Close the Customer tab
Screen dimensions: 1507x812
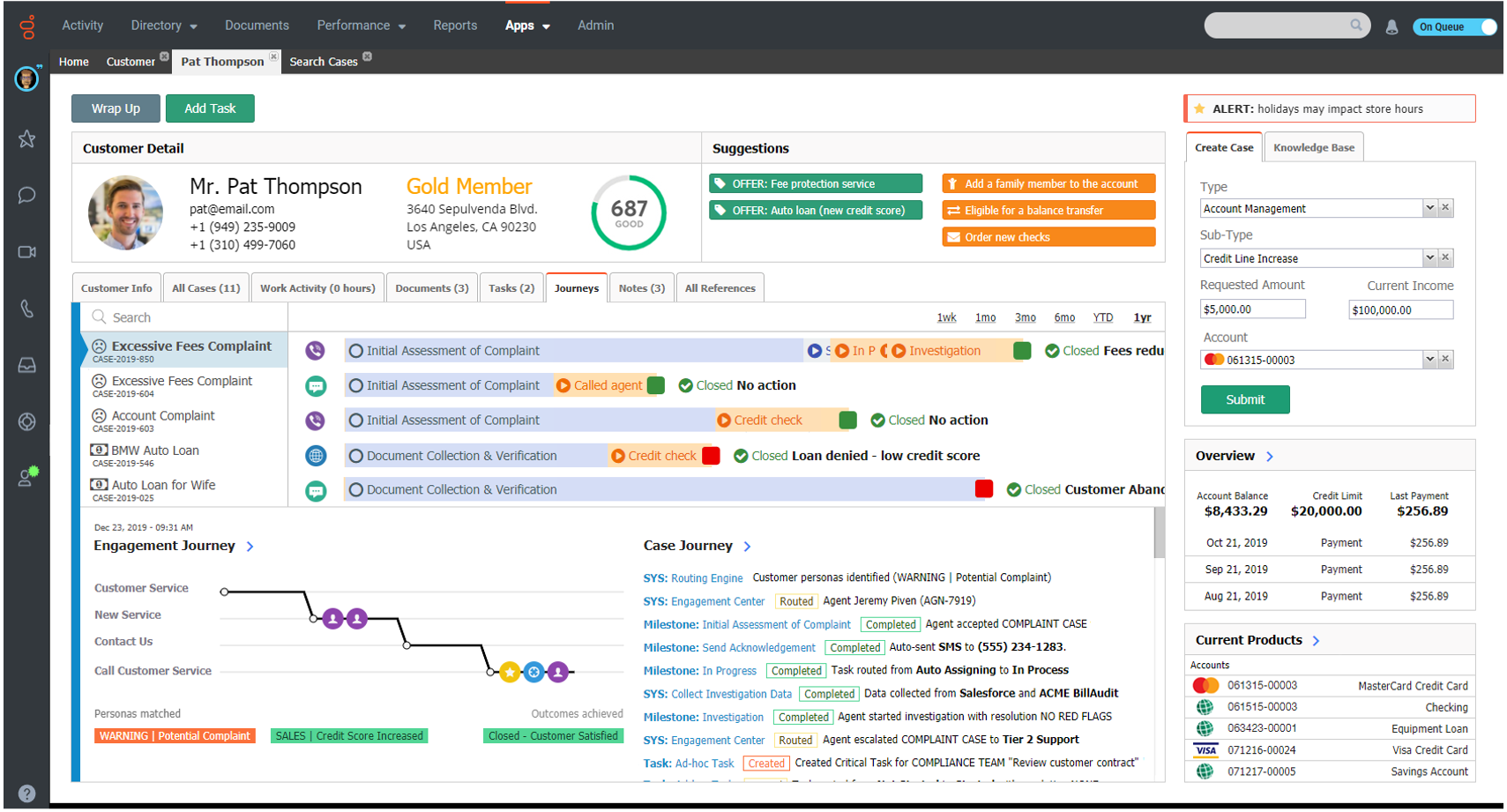(164, 56)
